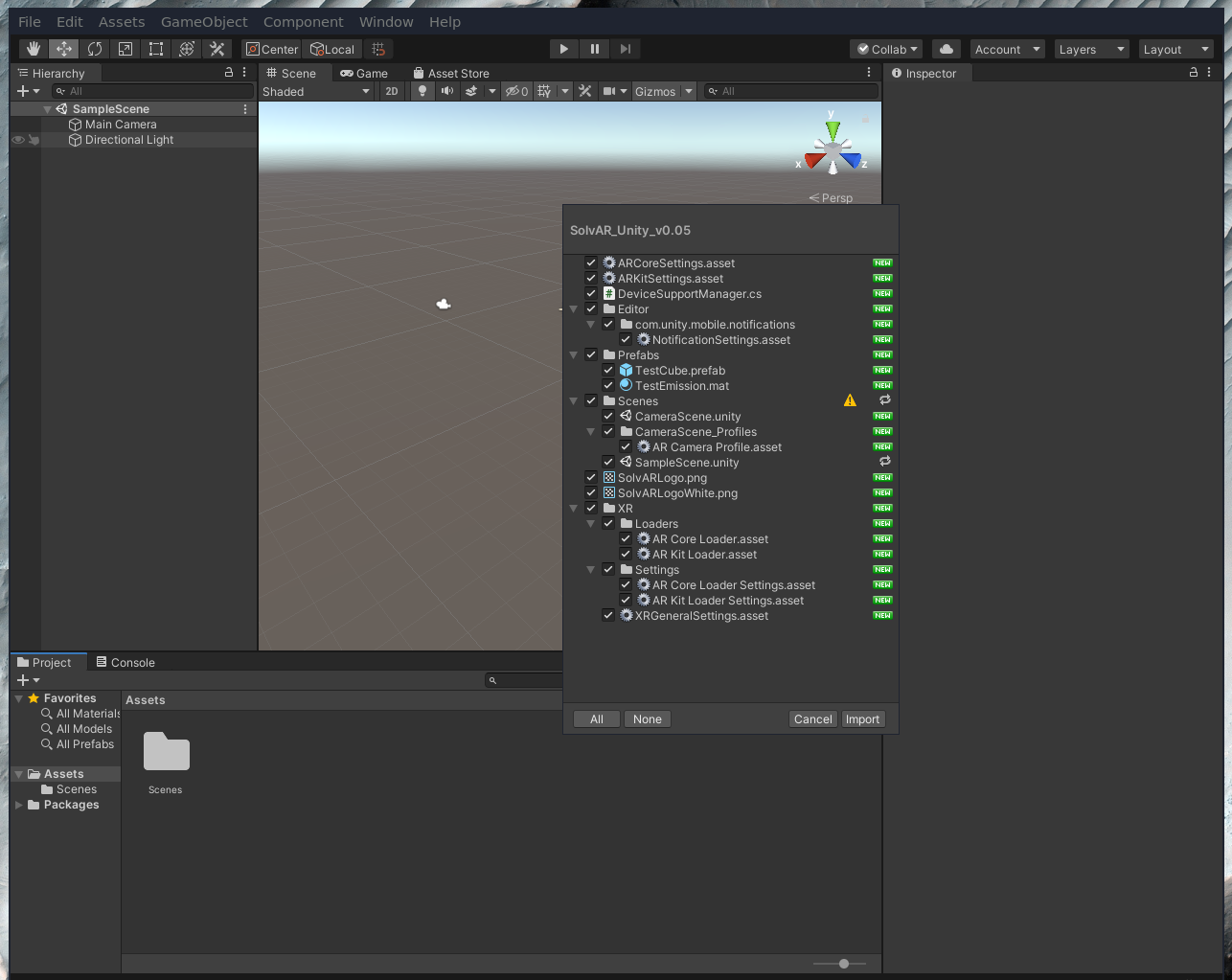Select the combined Transform tool
The width and height of the screenshot is (1232, 980).
pos(187,49)
